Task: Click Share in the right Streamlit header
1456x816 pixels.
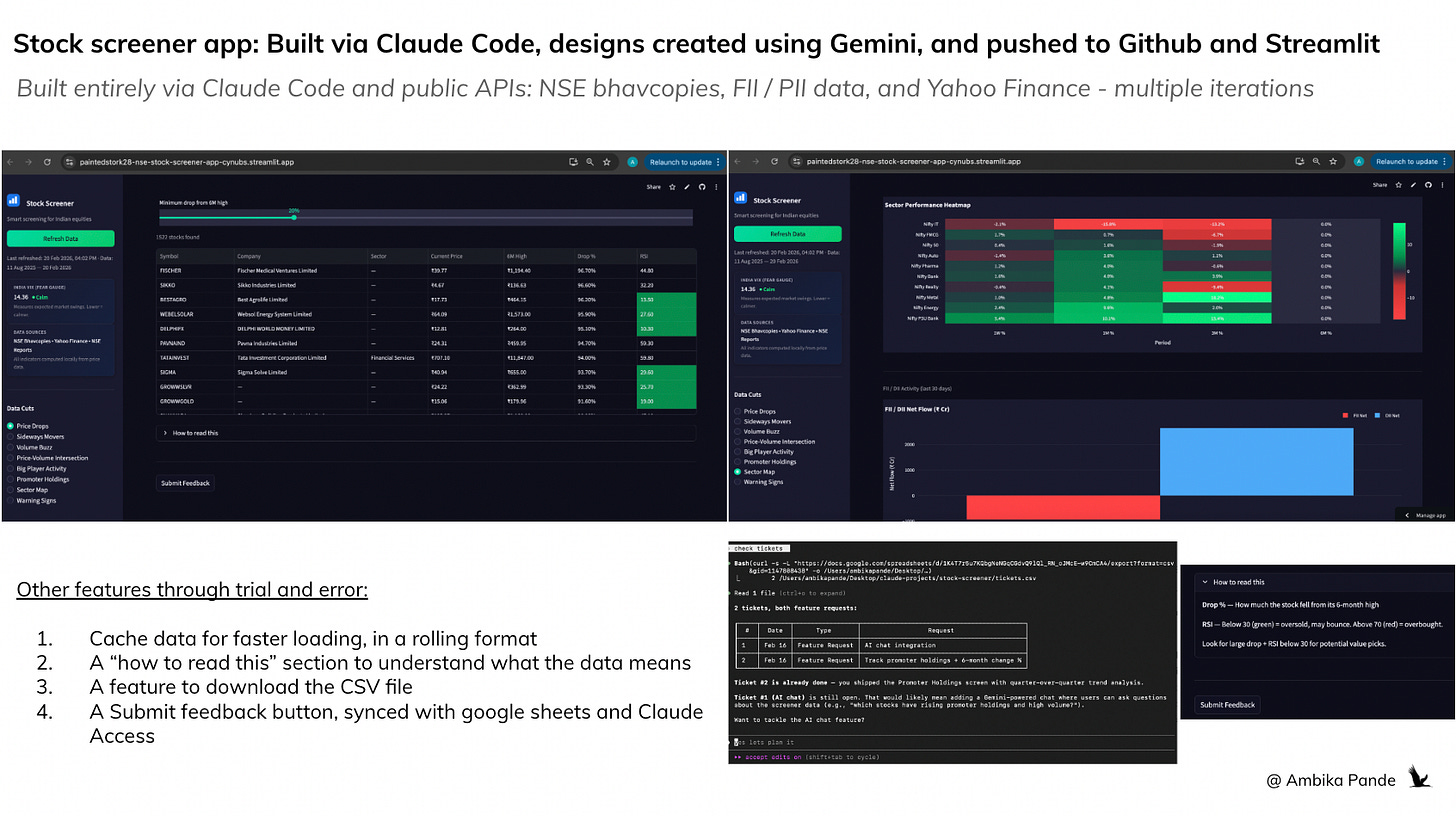Action: (1380, 185)
